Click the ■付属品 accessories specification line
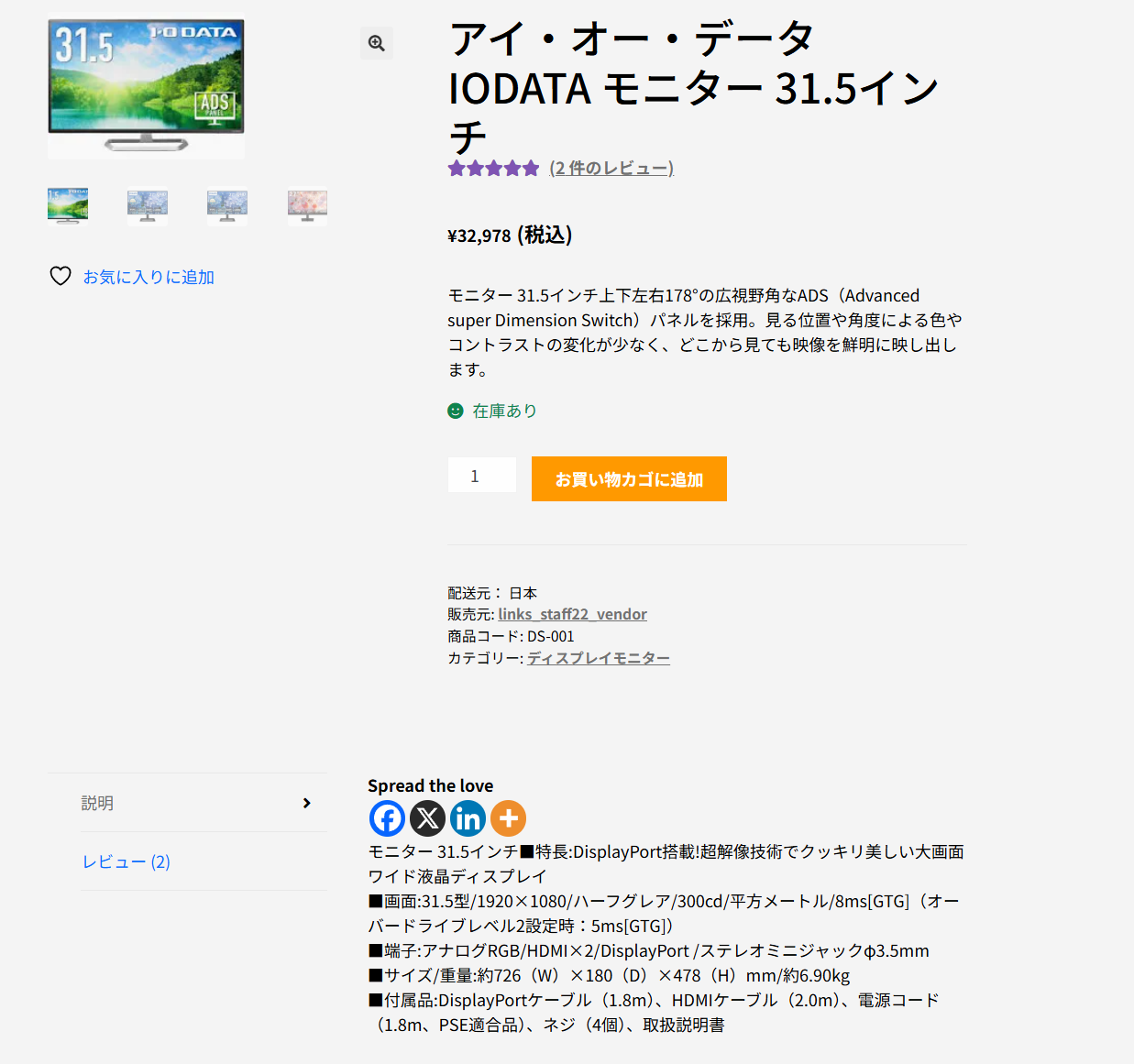1134x1064 pixels. tap(654, 1013)
